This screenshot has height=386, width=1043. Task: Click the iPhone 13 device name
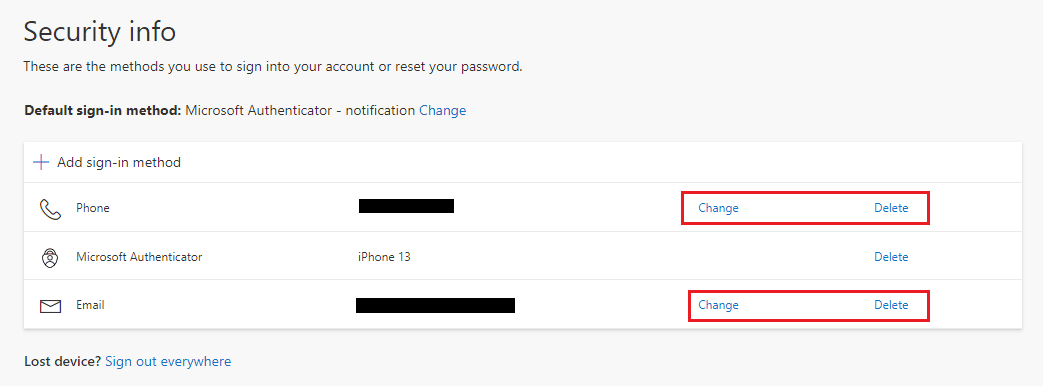[384, 256]
